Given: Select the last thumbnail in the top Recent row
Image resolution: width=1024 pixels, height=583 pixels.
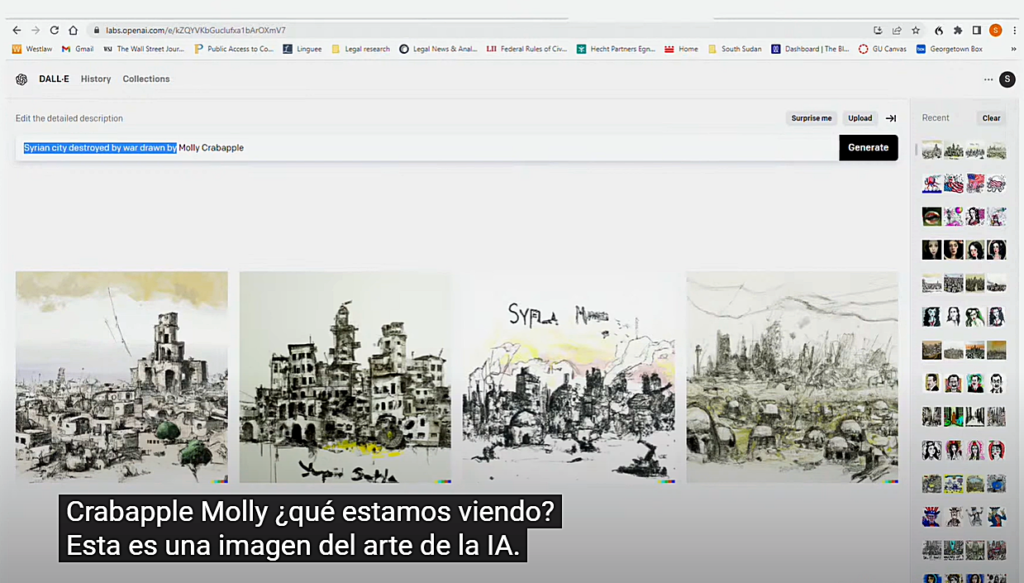Looking at the screenshot, I should click(x=997, y=150).
